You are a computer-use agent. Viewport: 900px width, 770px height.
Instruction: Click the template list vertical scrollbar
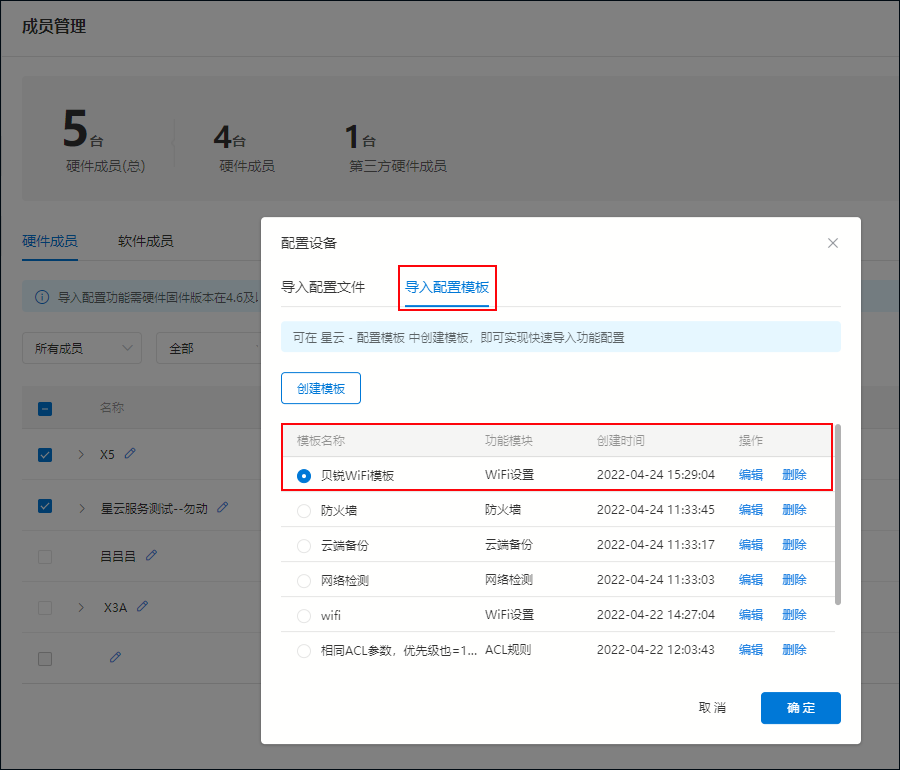tap(838, 515)
